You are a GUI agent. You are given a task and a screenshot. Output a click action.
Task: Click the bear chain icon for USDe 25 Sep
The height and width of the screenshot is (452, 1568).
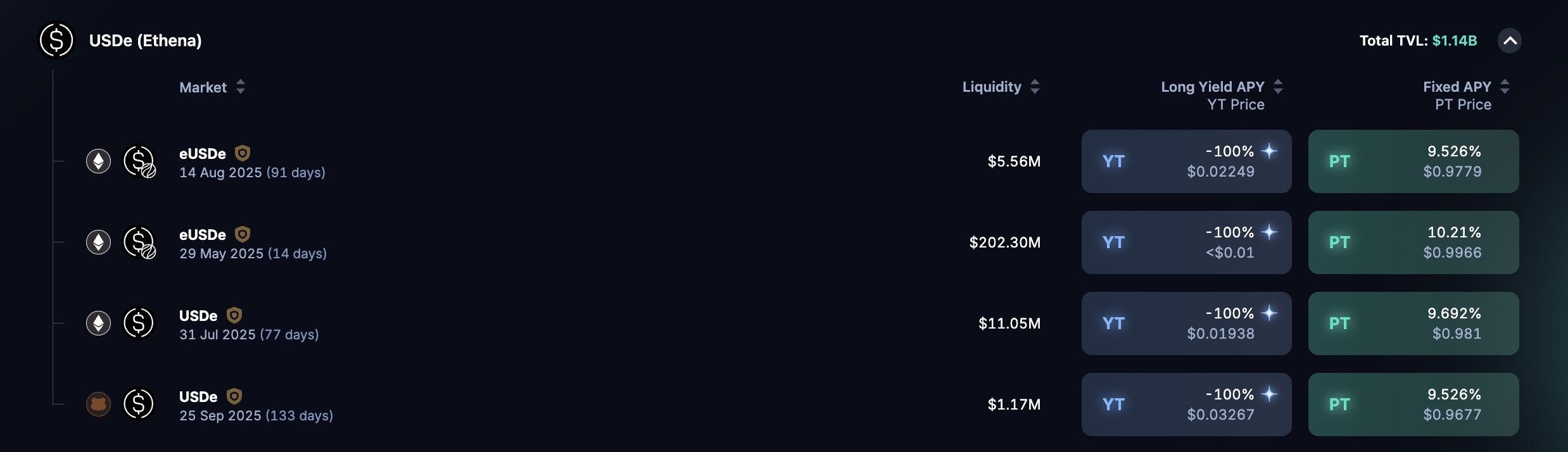(98, 404)
